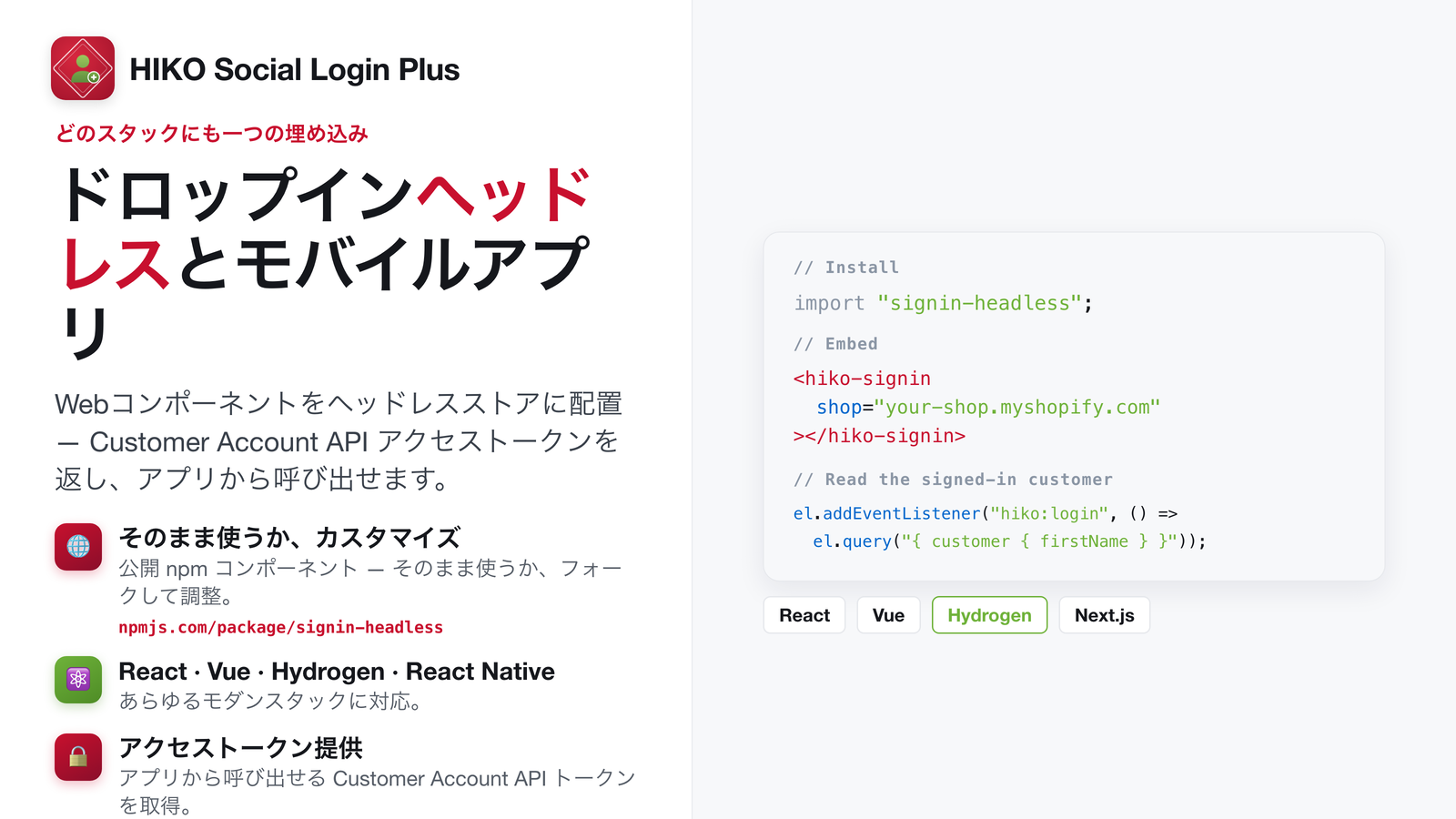This screenshot has width=1456, height=819.
Task: Click the globe icon beside そのまま使うか、カスタマイズ
Action: point(78,546)
